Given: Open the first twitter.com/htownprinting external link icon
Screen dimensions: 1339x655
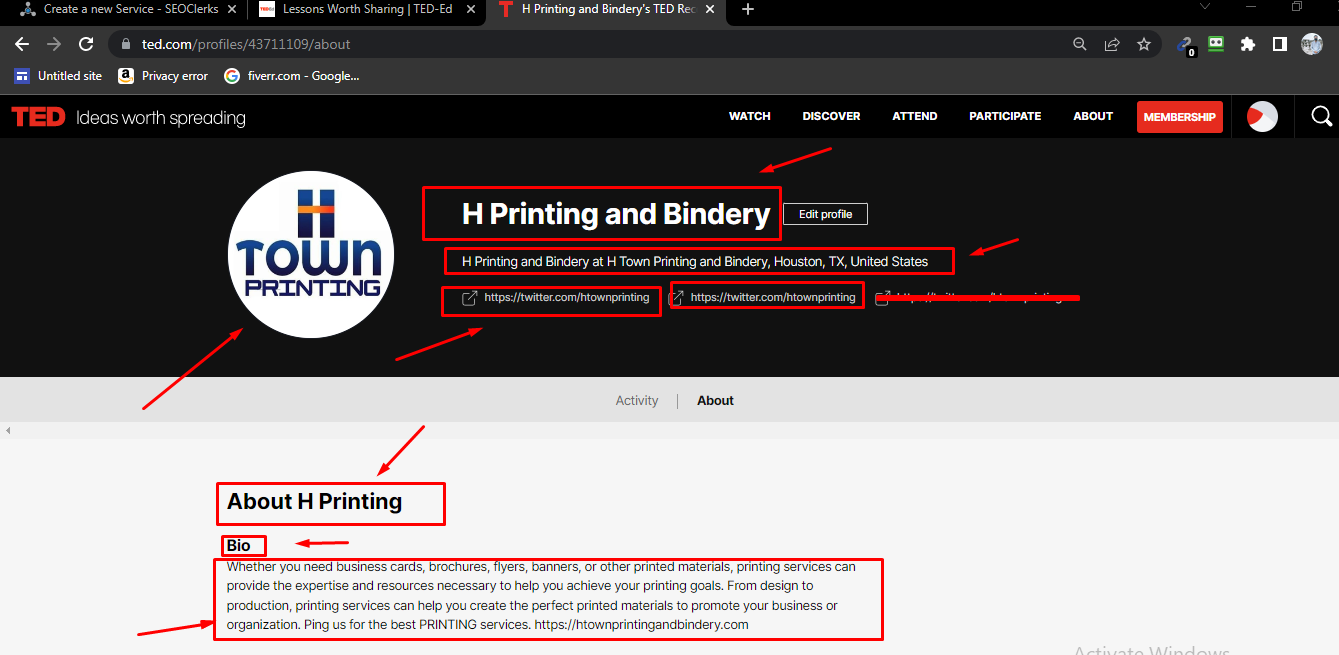Looking at the screenshot, I should pyautogui.click(x=469, y=298).
